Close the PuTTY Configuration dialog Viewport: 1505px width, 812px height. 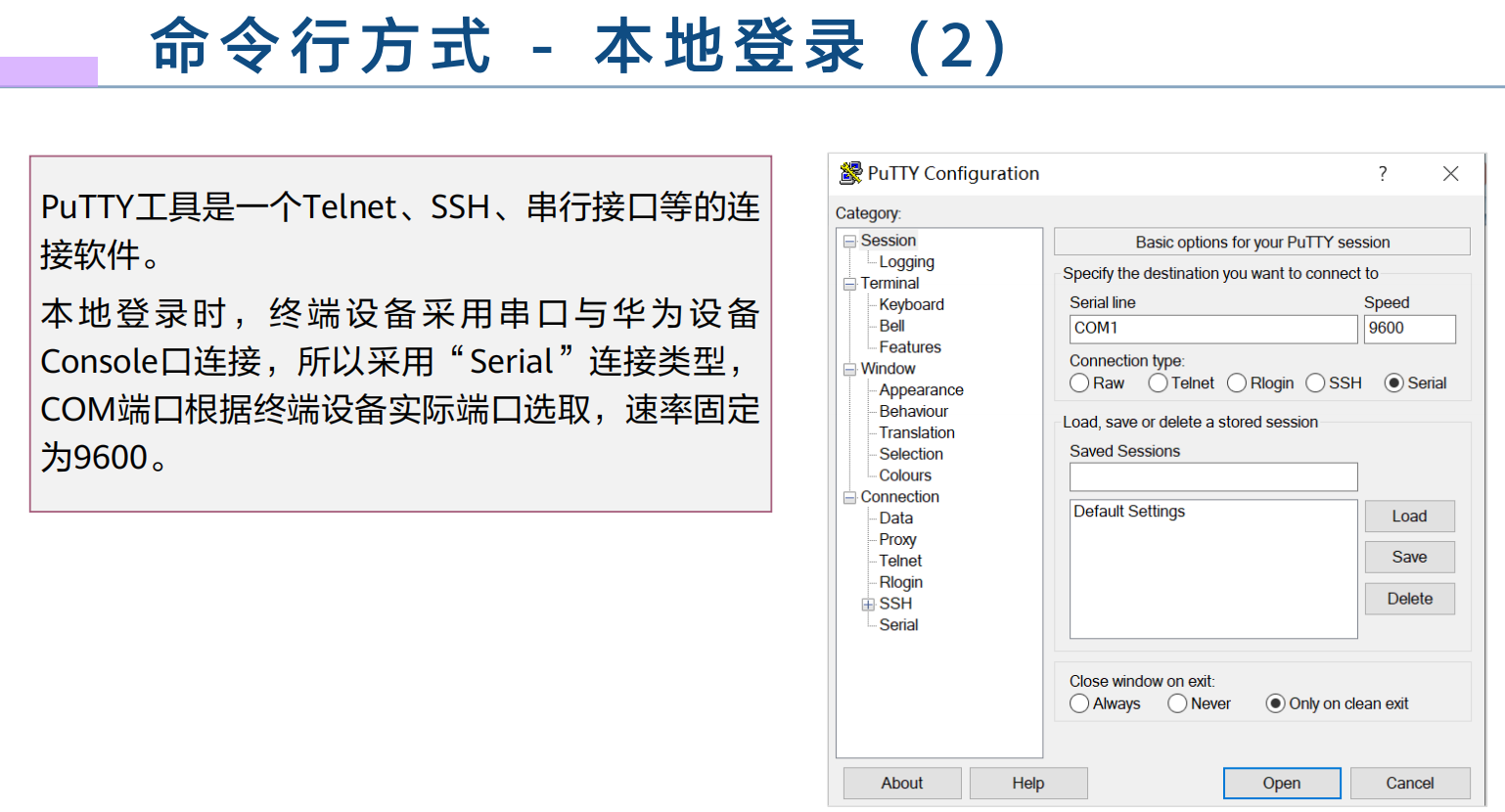tap(1450, 173)
